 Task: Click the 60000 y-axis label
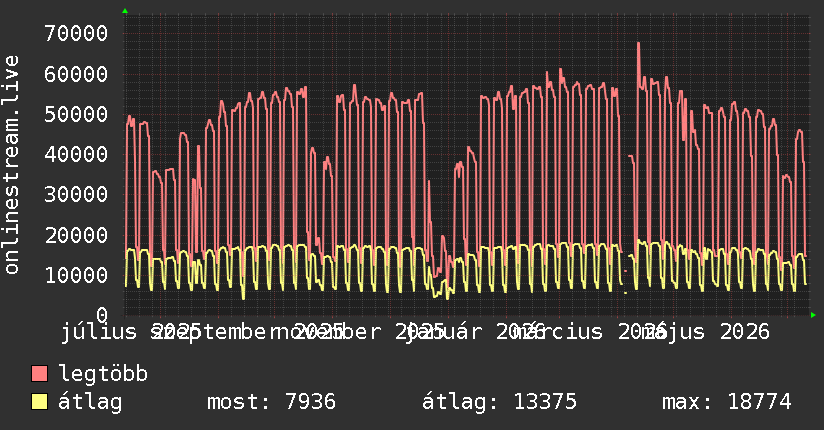click(76, 74)
